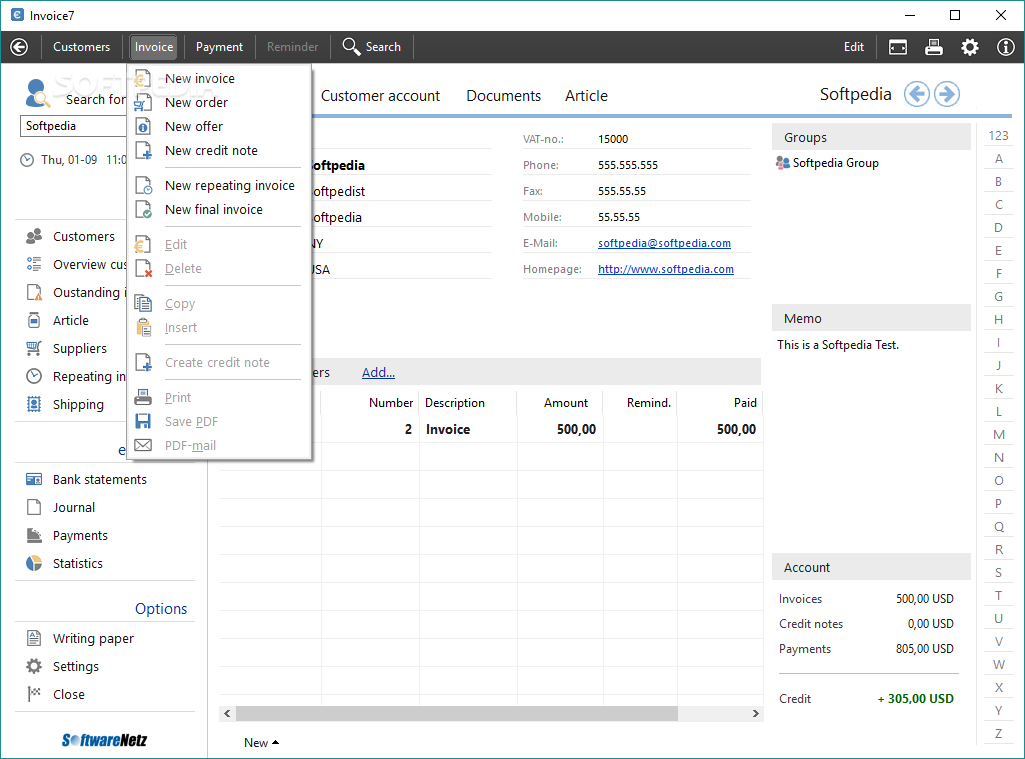
Task: Choose New invoice from the menu
Action: pos(199,78)
